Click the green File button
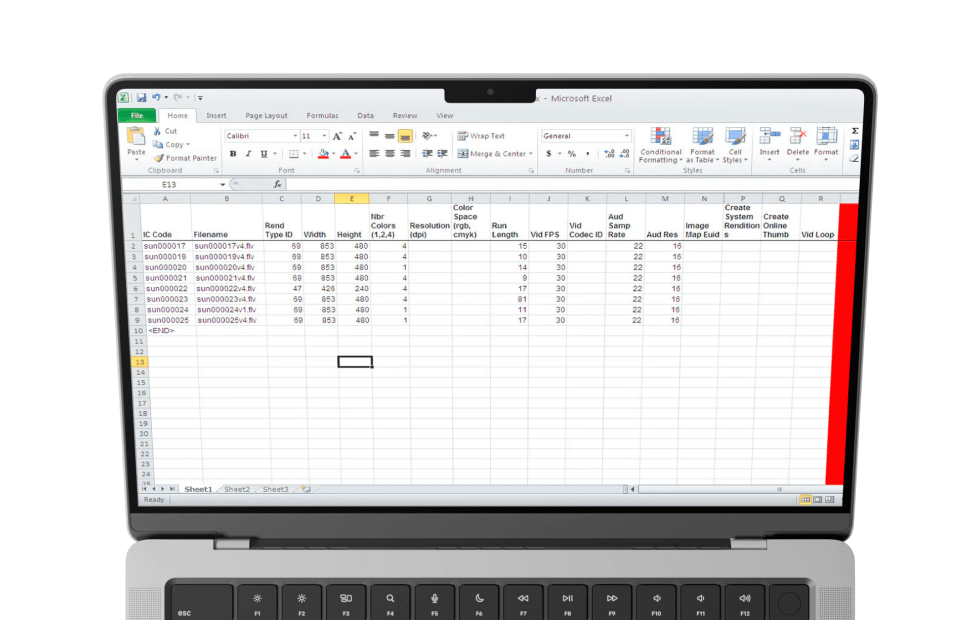 coord(137,116)
